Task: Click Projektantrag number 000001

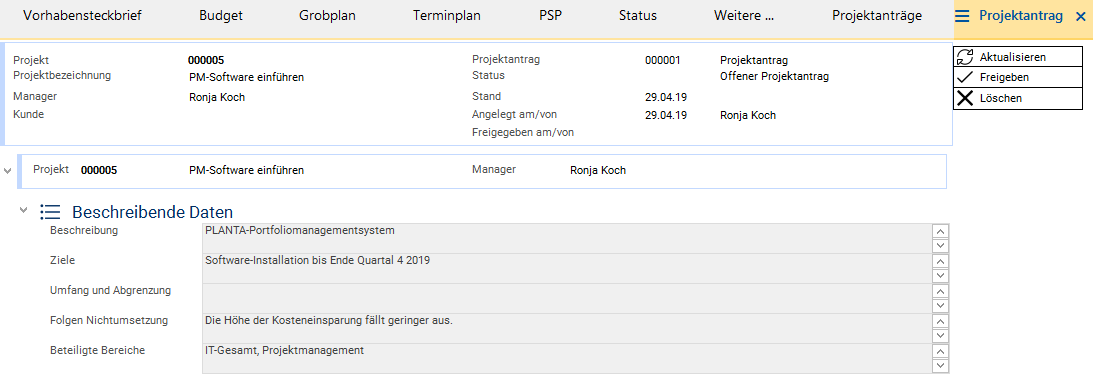Action: coord(663,61)
